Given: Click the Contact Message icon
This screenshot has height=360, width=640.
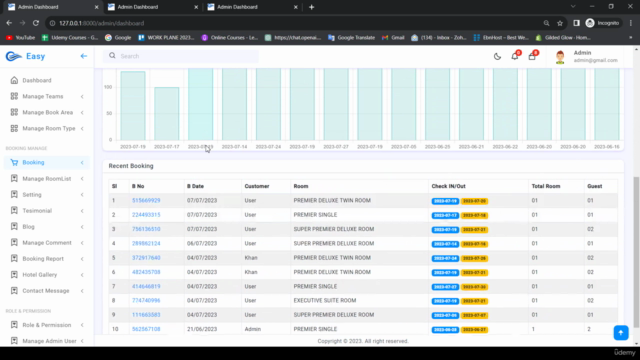Looking at the screenshot, I should [x=14, y=291].
